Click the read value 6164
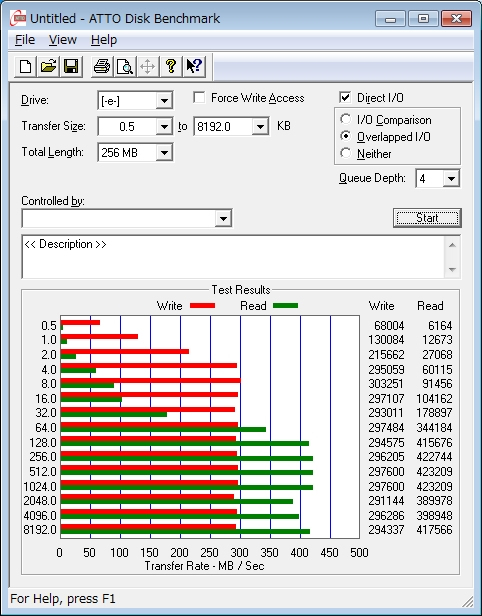Image resolution: width=482 pixels, height=616 pixels. [440, 326]
